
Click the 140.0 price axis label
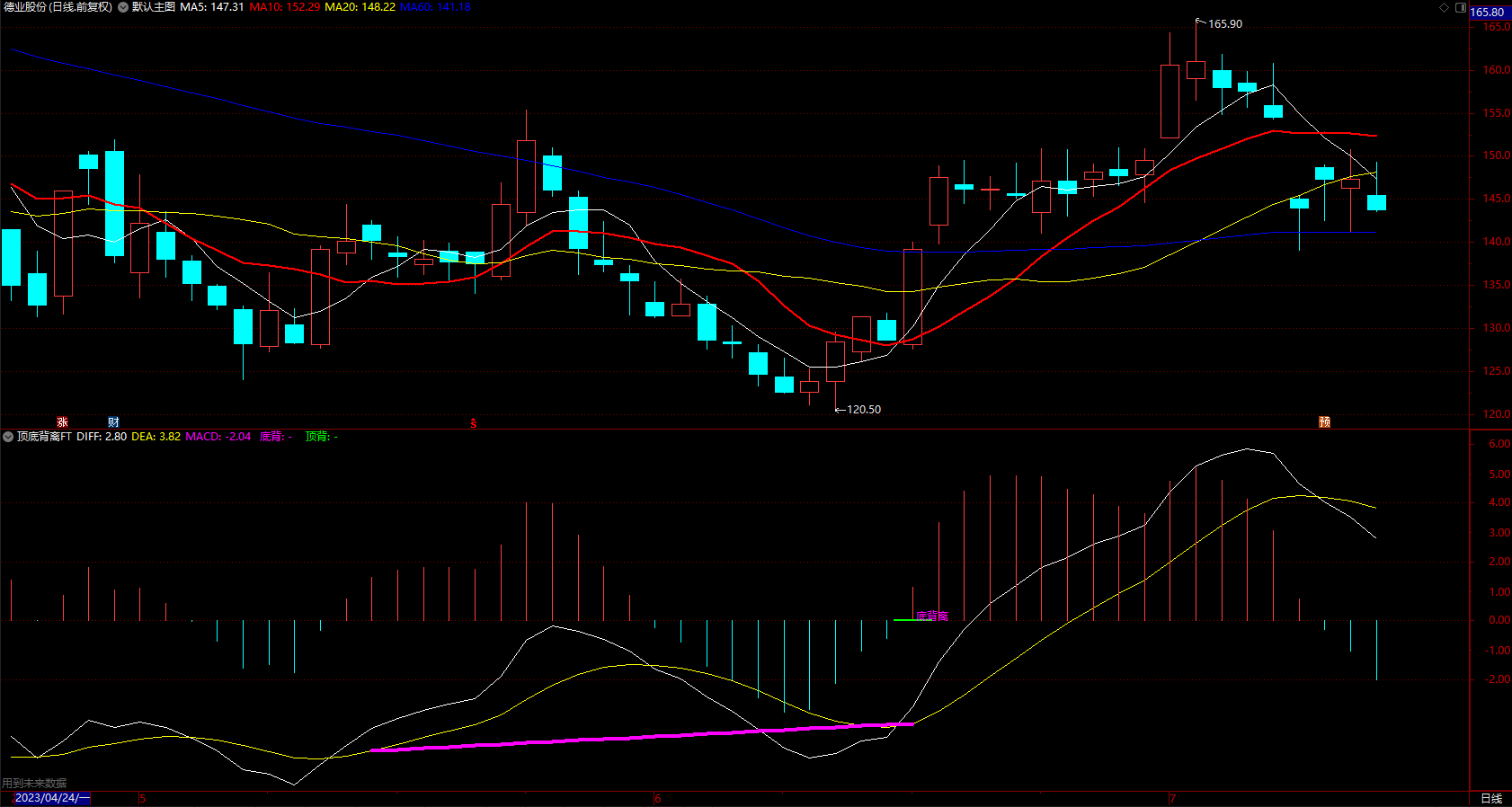(1496, 242)
